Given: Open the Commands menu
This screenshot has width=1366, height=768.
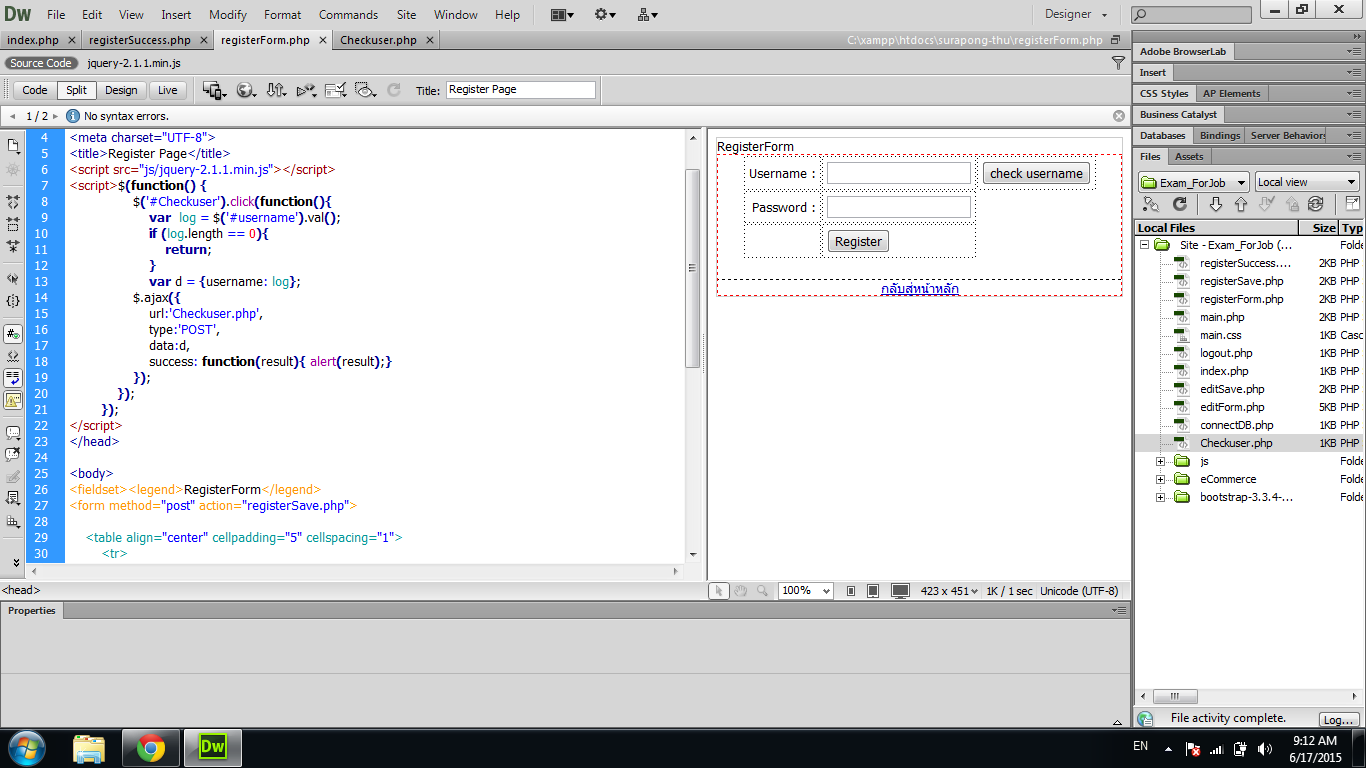Looking at the screenshot, I should click(348, 14).
